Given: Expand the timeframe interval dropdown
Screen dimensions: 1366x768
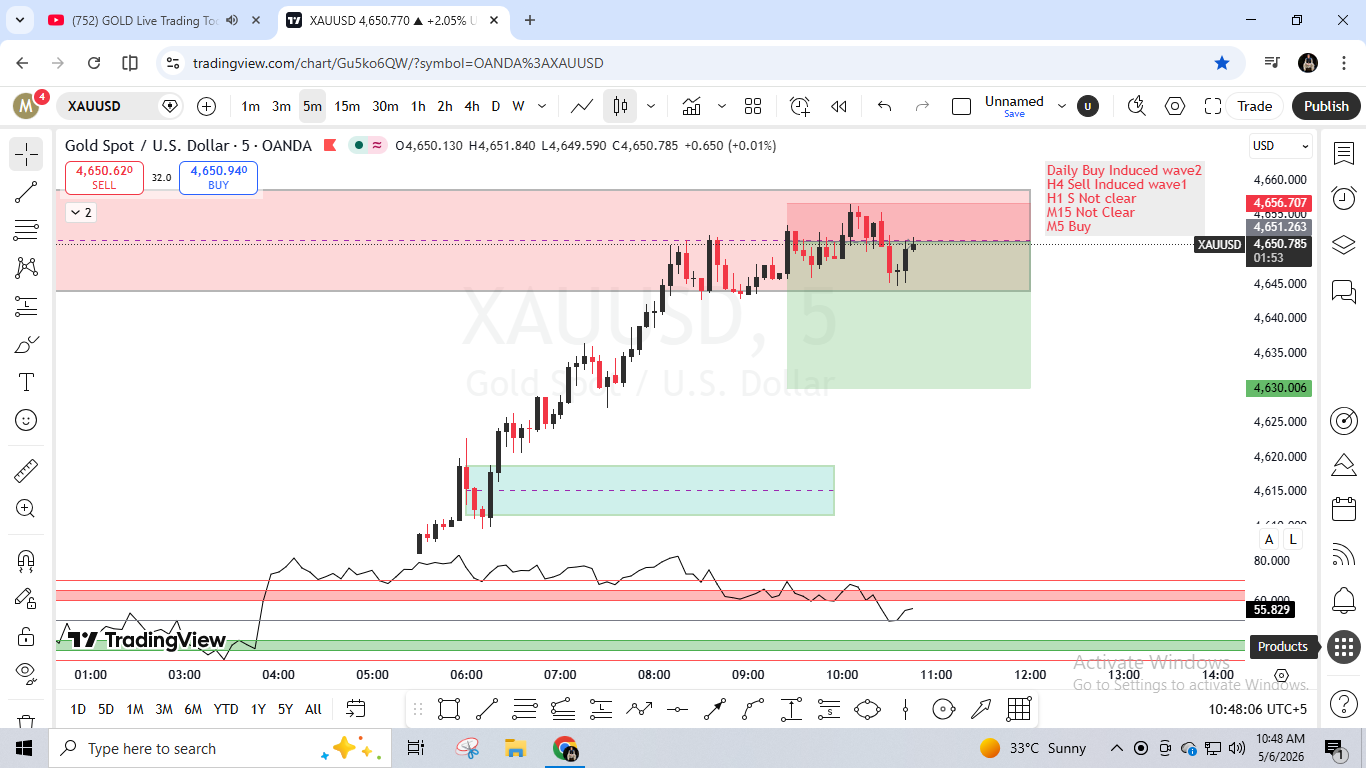Looking at the screenshot, I should tap(542, 106).
